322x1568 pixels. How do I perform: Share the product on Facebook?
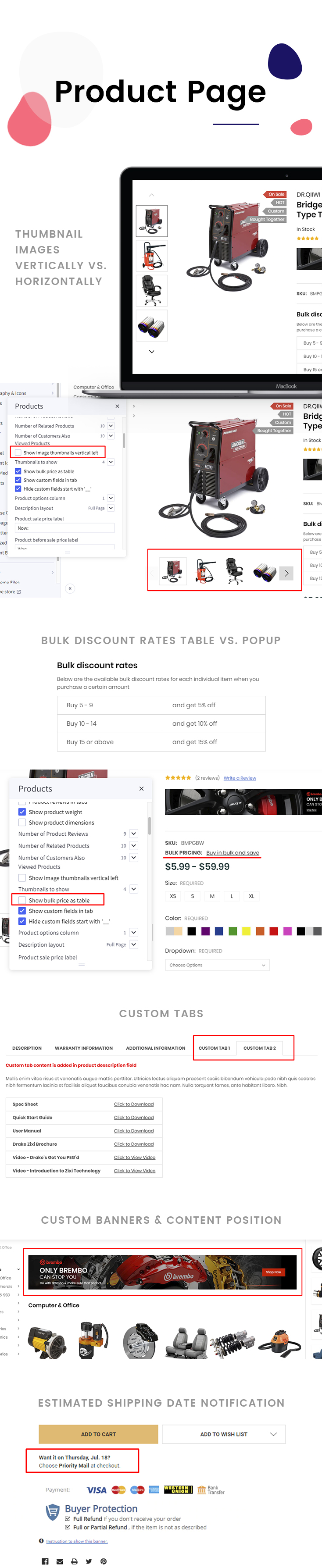coord(45,1561)
